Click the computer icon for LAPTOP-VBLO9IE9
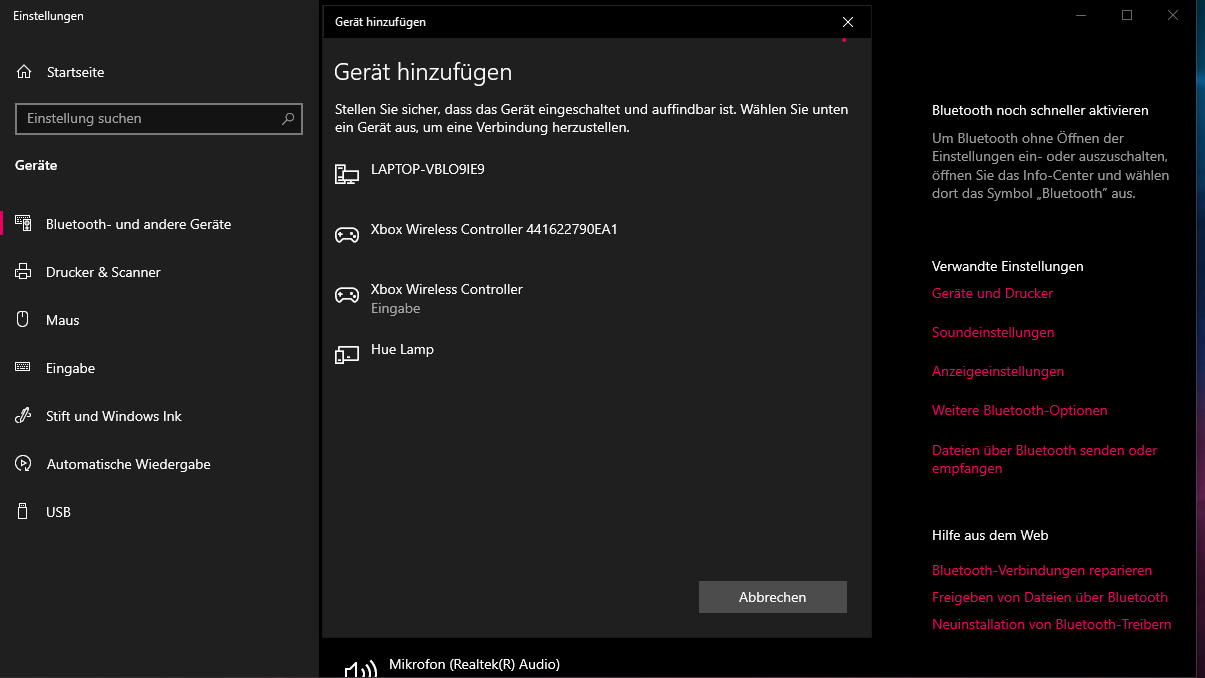 (x=346, y=175)
